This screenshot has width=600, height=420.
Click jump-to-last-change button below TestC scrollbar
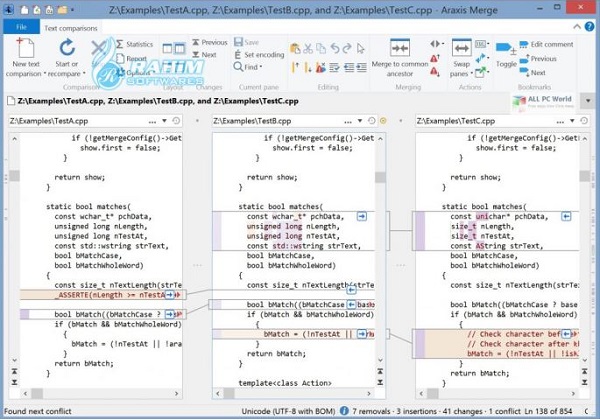point(585,382)
